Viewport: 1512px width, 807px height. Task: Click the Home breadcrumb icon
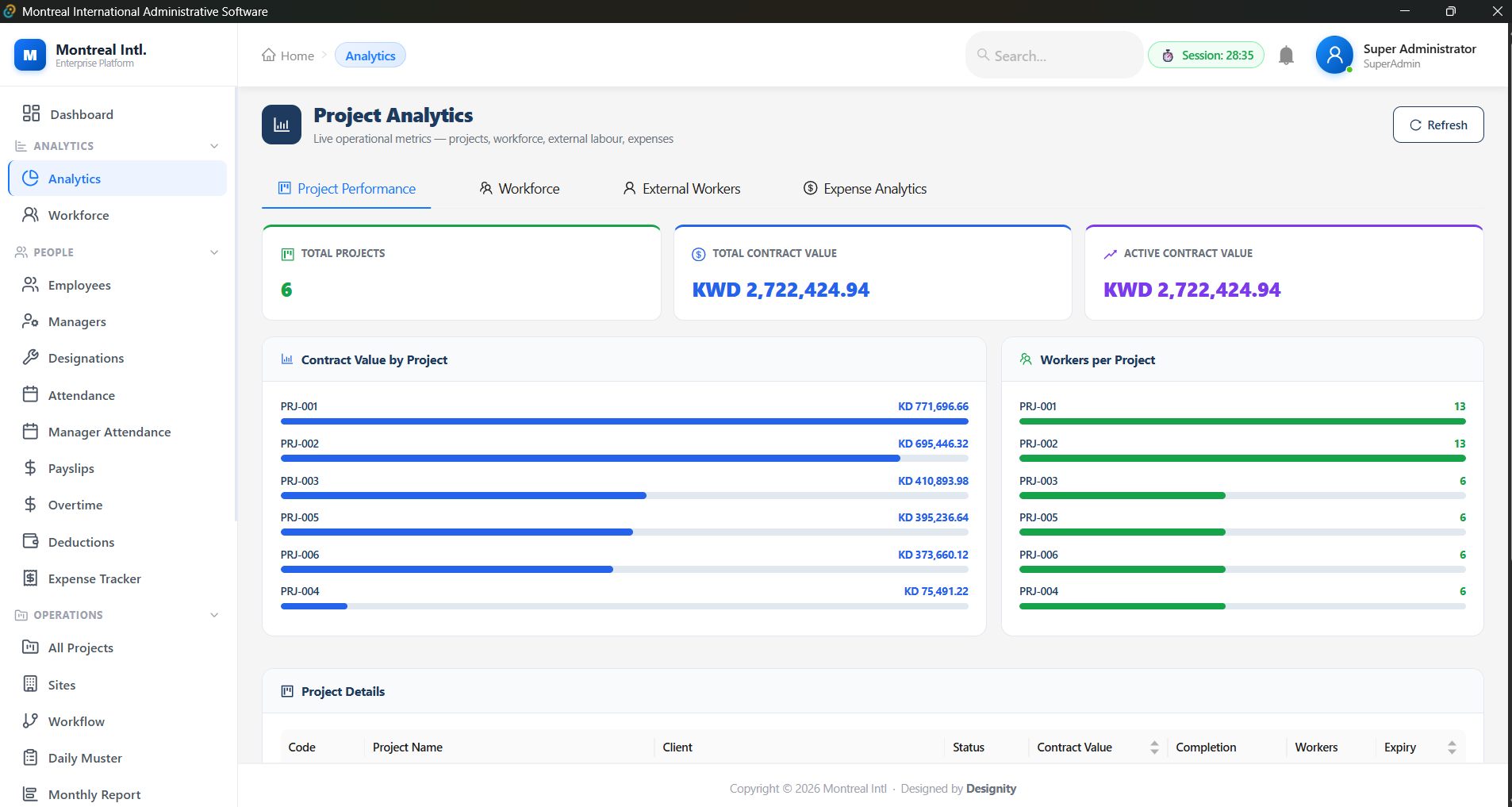[269, 56]
